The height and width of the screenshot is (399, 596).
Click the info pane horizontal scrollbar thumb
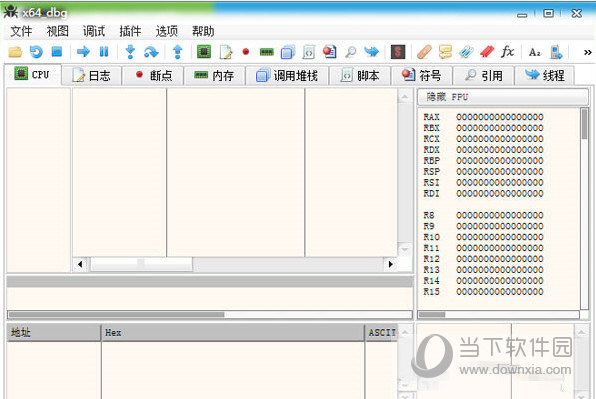(x=116, y=315)
